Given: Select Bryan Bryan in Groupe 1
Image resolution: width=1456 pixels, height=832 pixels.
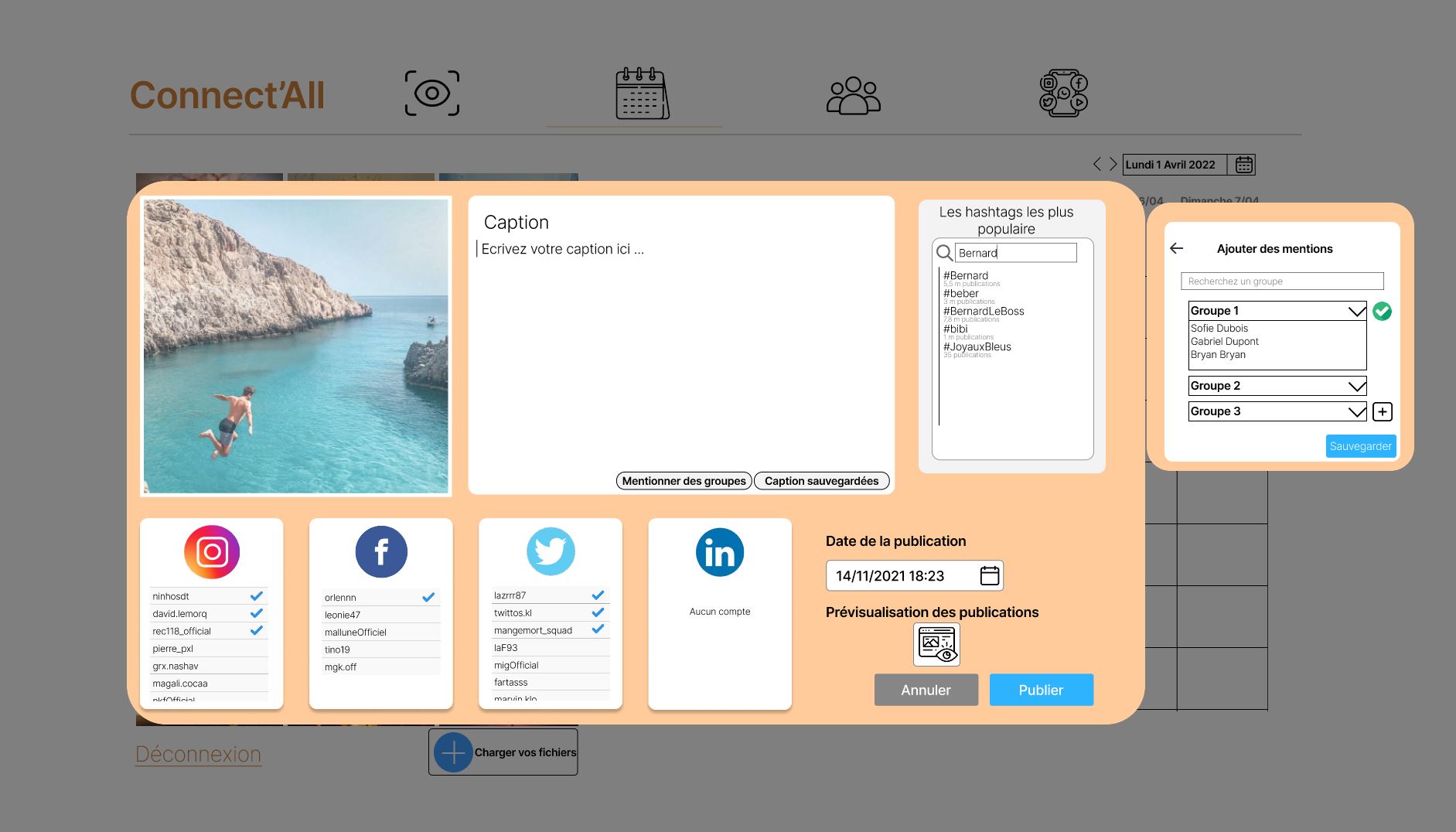Looking at the screenshot, I should tap(1219, 354).
